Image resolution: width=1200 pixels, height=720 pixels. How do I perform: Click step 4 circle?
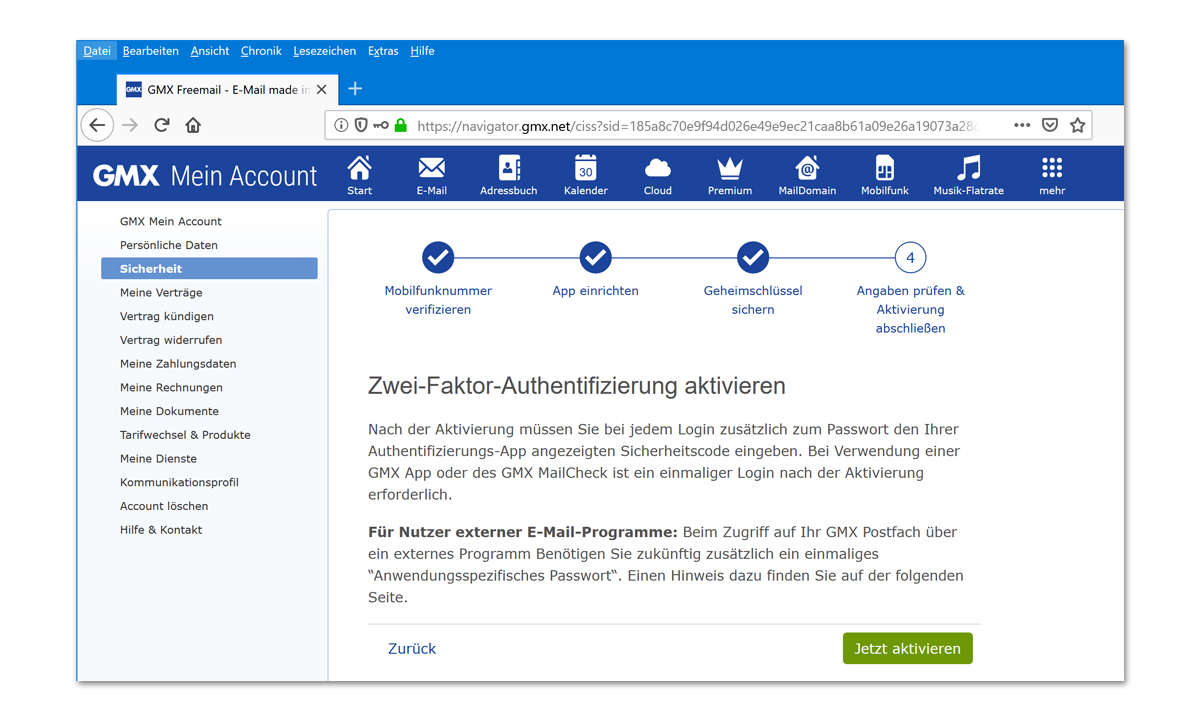pos(910,258)
